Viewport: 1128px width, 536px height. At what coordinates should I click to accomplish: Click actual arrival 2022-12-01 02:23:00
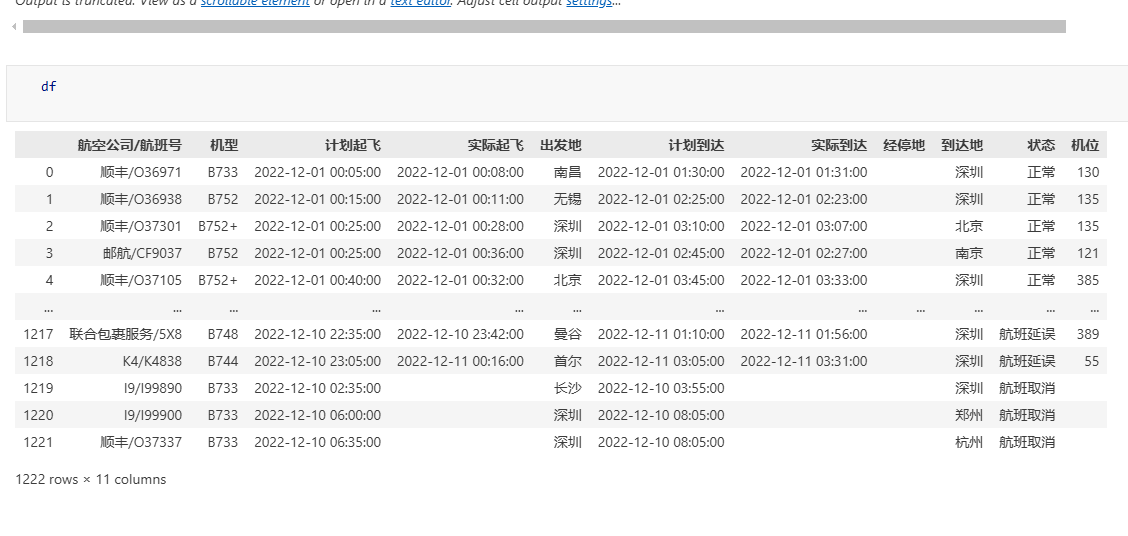[x=804, y=199]
